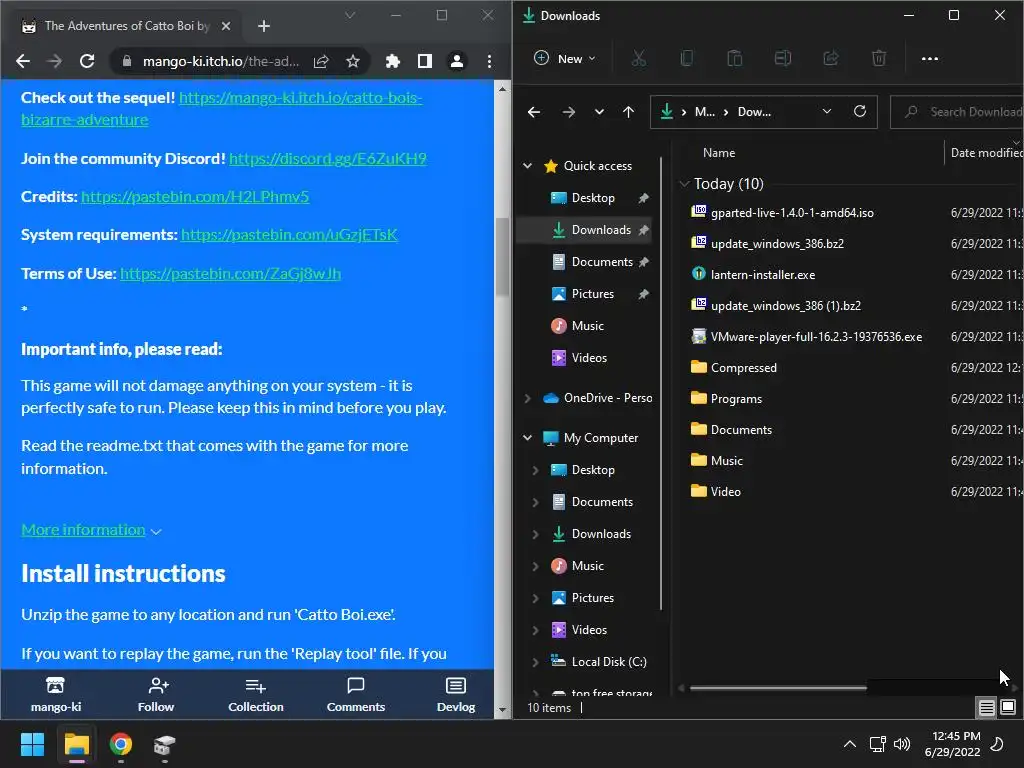This screenshot has width=1024, height=768.
Task: Click the Search Downloads box
Action: coord(957,112)
